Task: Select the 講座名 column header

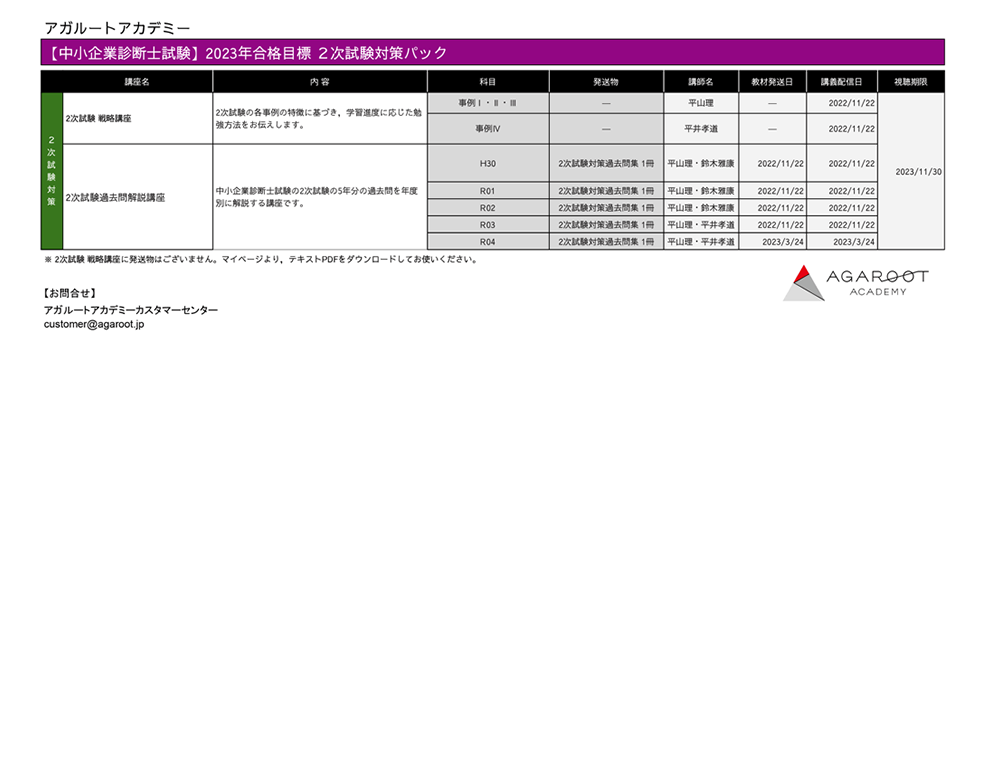Action: [x=137, y=81]
